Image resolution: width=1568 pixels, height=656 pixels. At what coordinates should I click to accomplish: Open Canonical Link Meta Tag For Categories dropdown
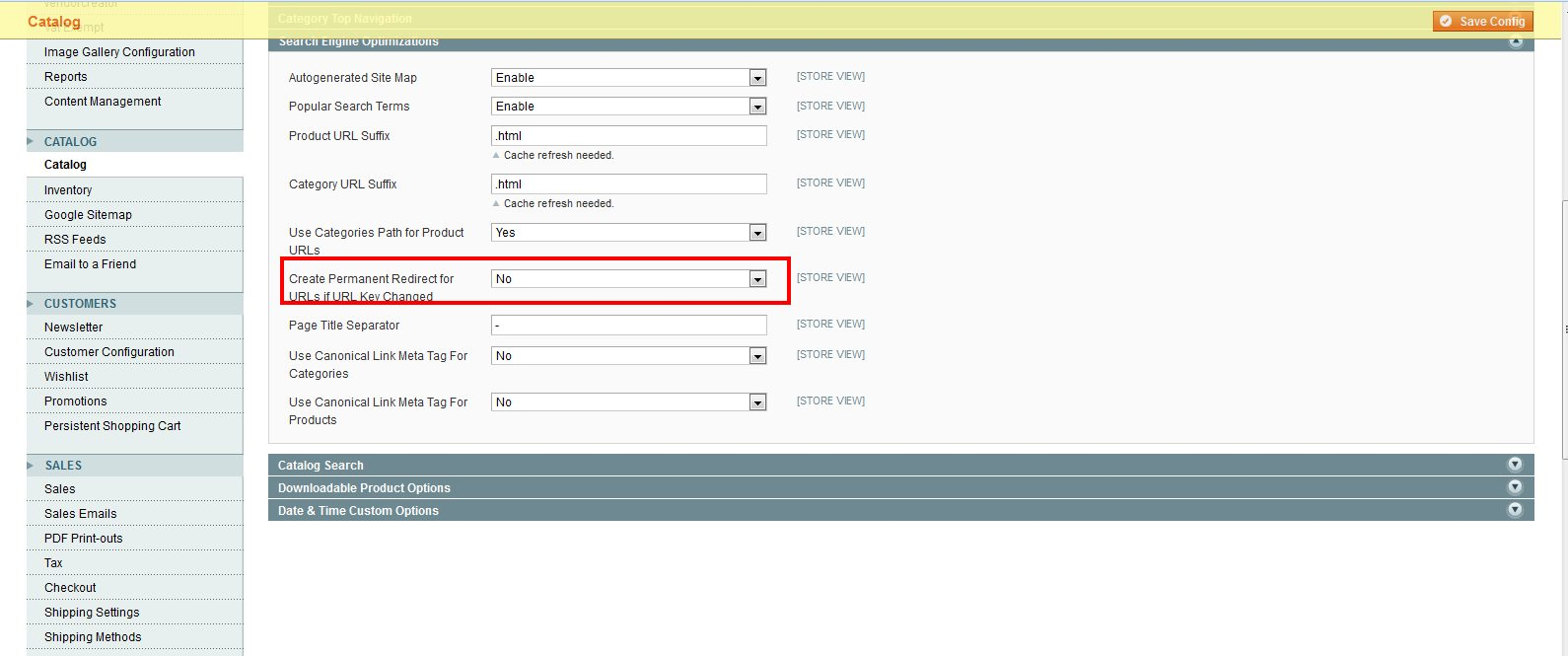(x=629, y=356)
